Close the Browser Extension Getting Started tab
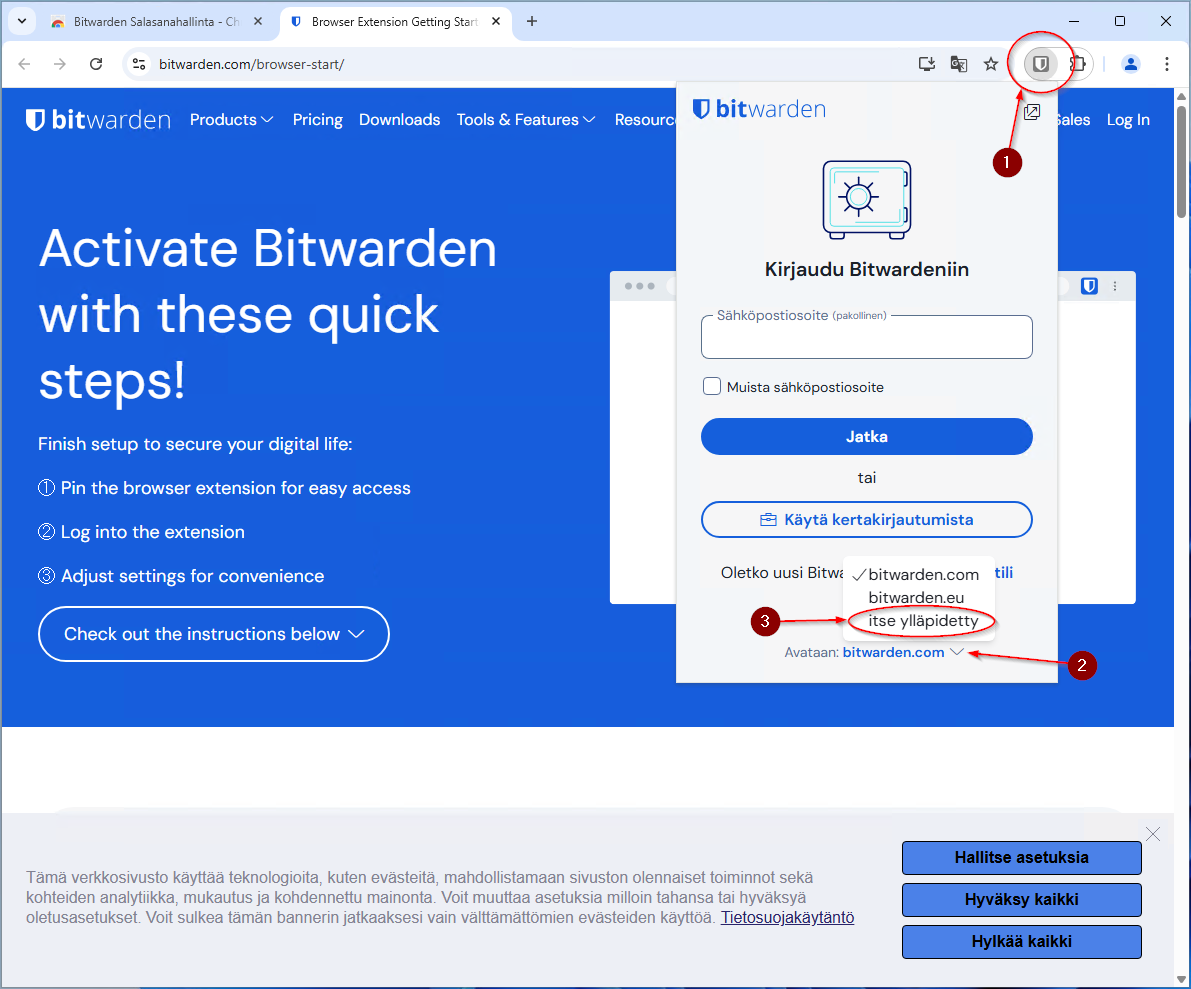The width and height of the screenshot is (1191, 989). [496, 21]
